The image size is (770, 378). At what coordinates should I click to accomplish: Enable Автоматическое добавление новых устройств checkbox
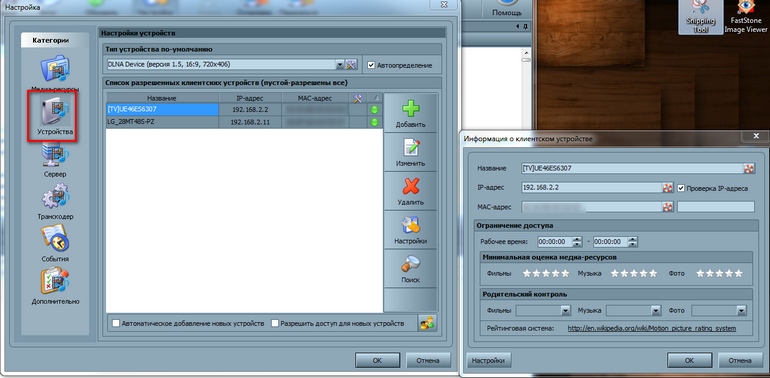click(116, 323)
